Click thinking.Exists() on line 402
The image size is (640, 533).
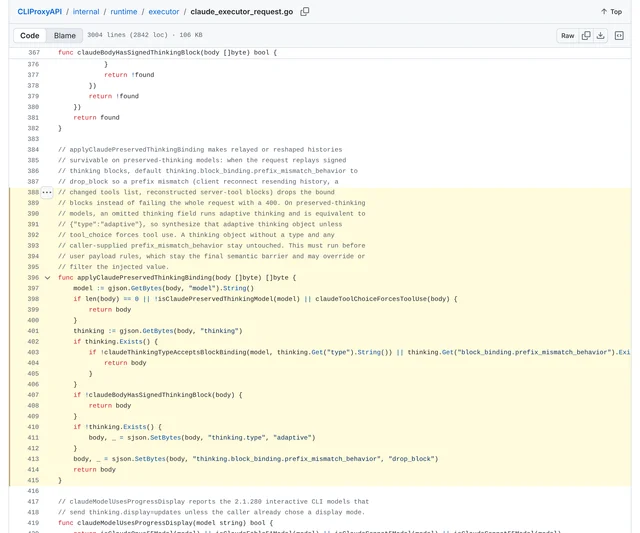click(x=118, y=342)
